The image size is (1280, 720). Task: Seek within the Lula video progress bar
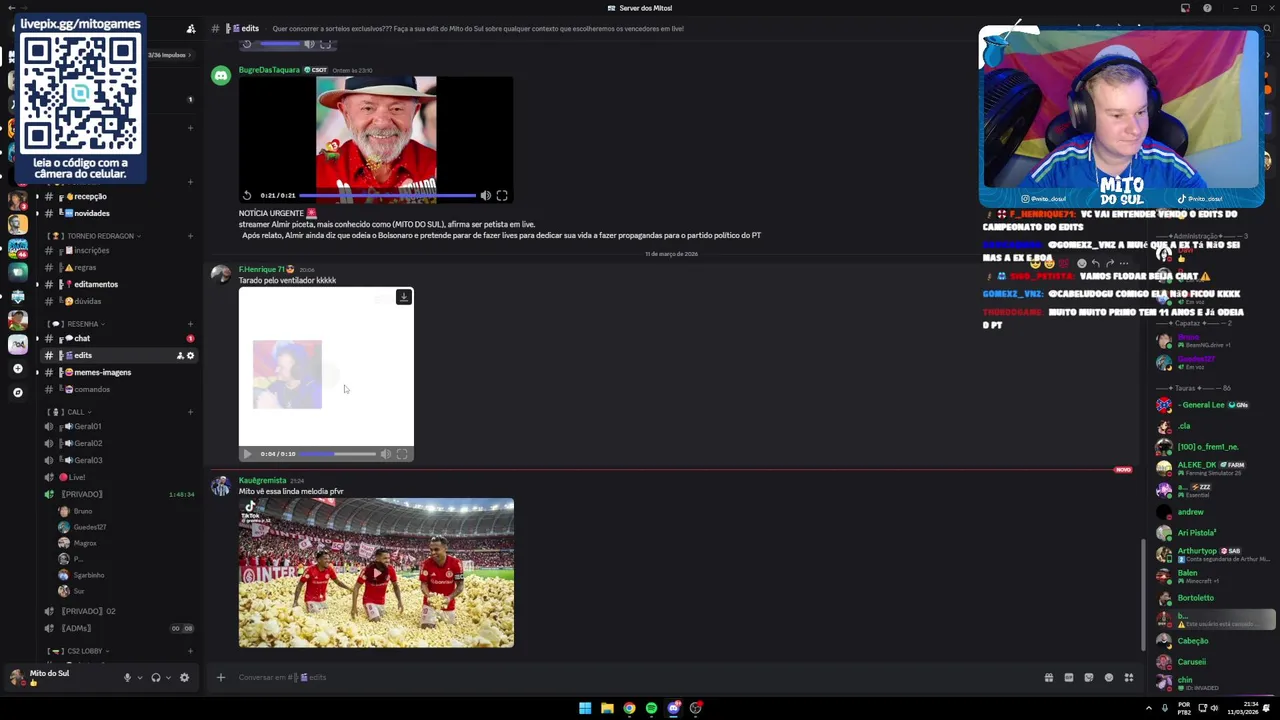click(x=387, y=196)
